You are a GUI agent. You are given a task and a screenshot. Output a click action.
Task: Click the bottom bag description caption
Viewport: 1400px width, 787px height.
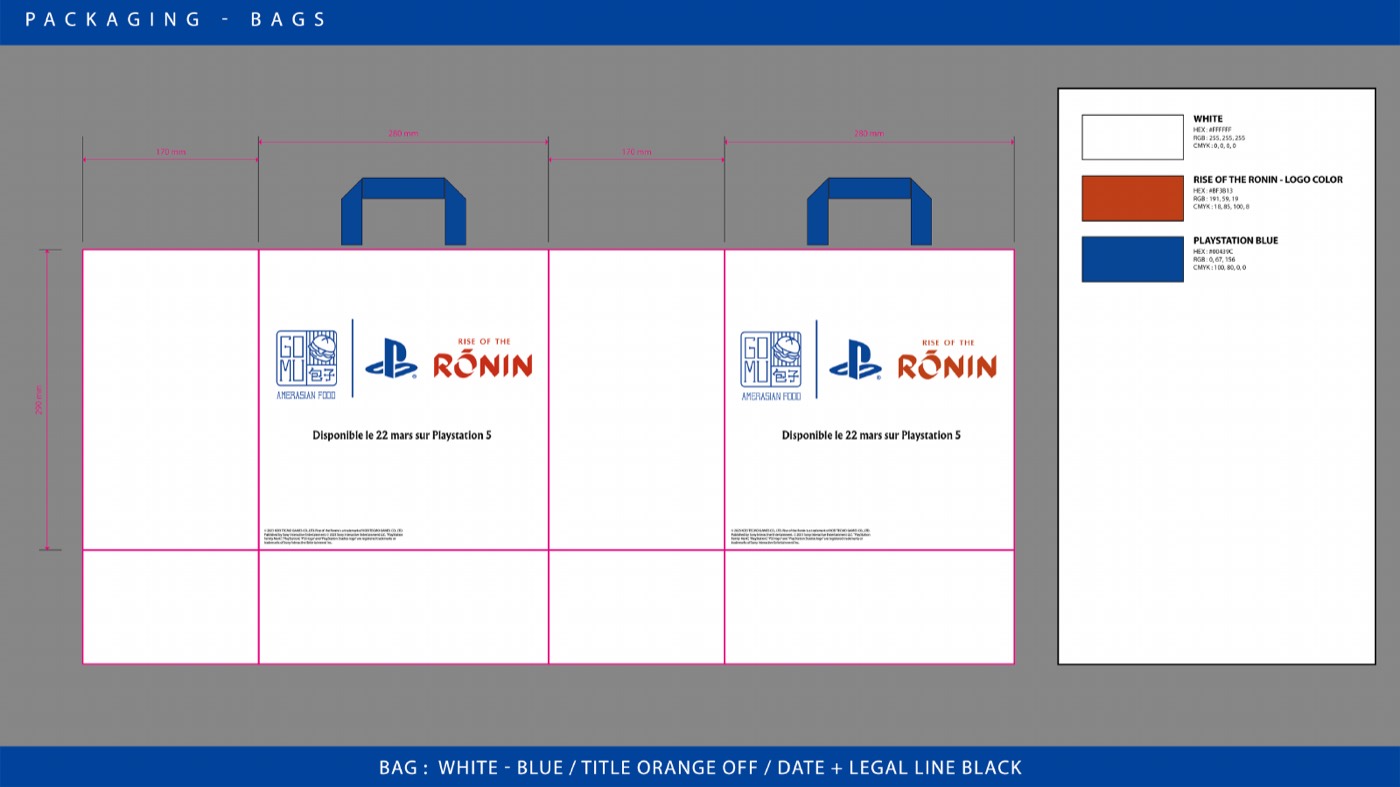point(700,768)
